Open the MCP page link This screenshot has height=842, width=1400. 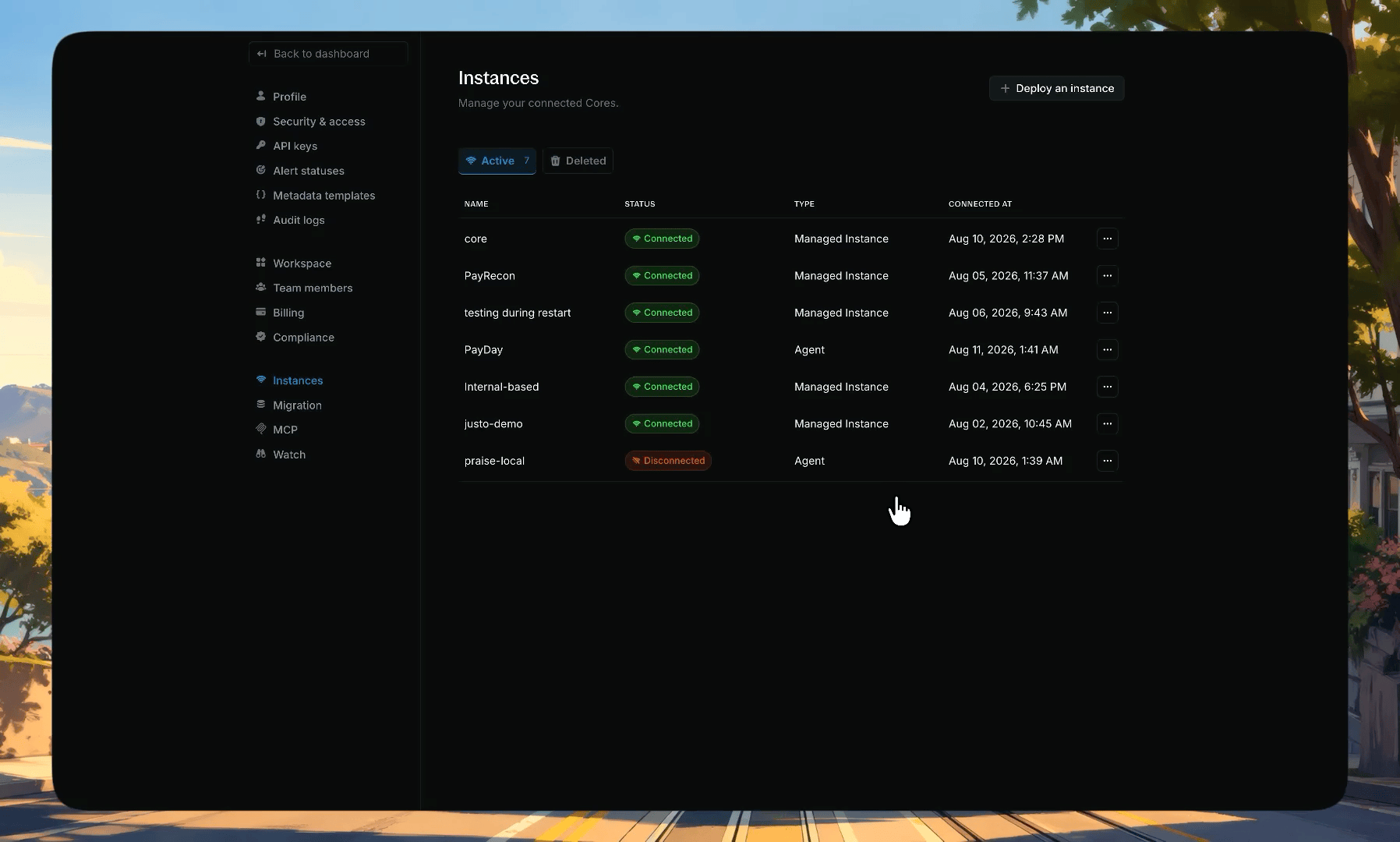point(285,430)
